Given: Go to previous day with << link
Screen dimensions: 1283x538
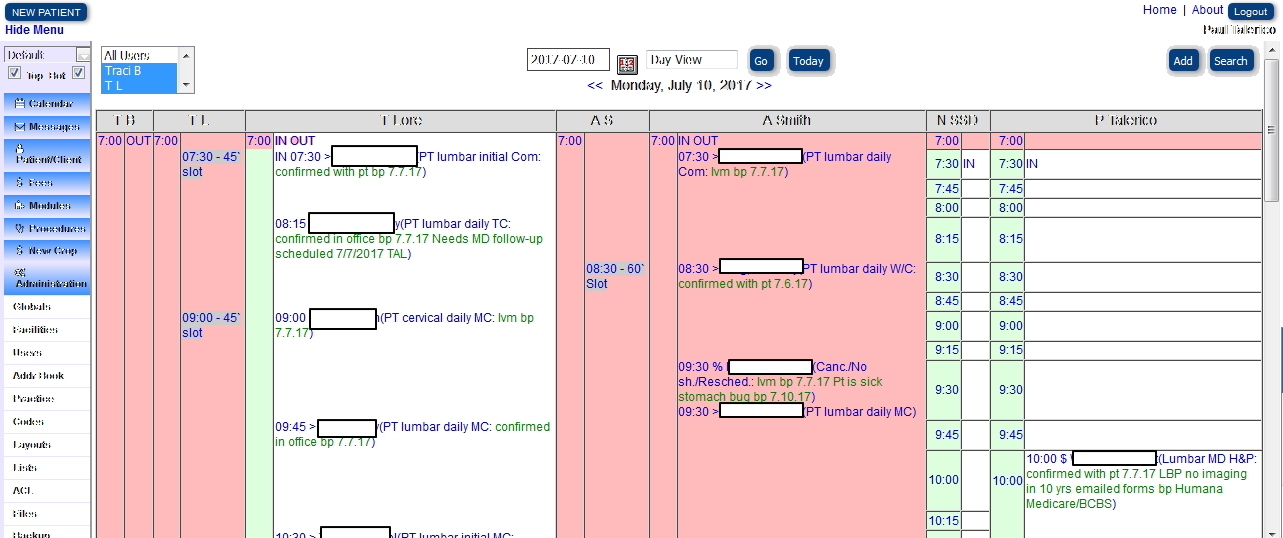Looking at the screenshot, I should 595,86.
